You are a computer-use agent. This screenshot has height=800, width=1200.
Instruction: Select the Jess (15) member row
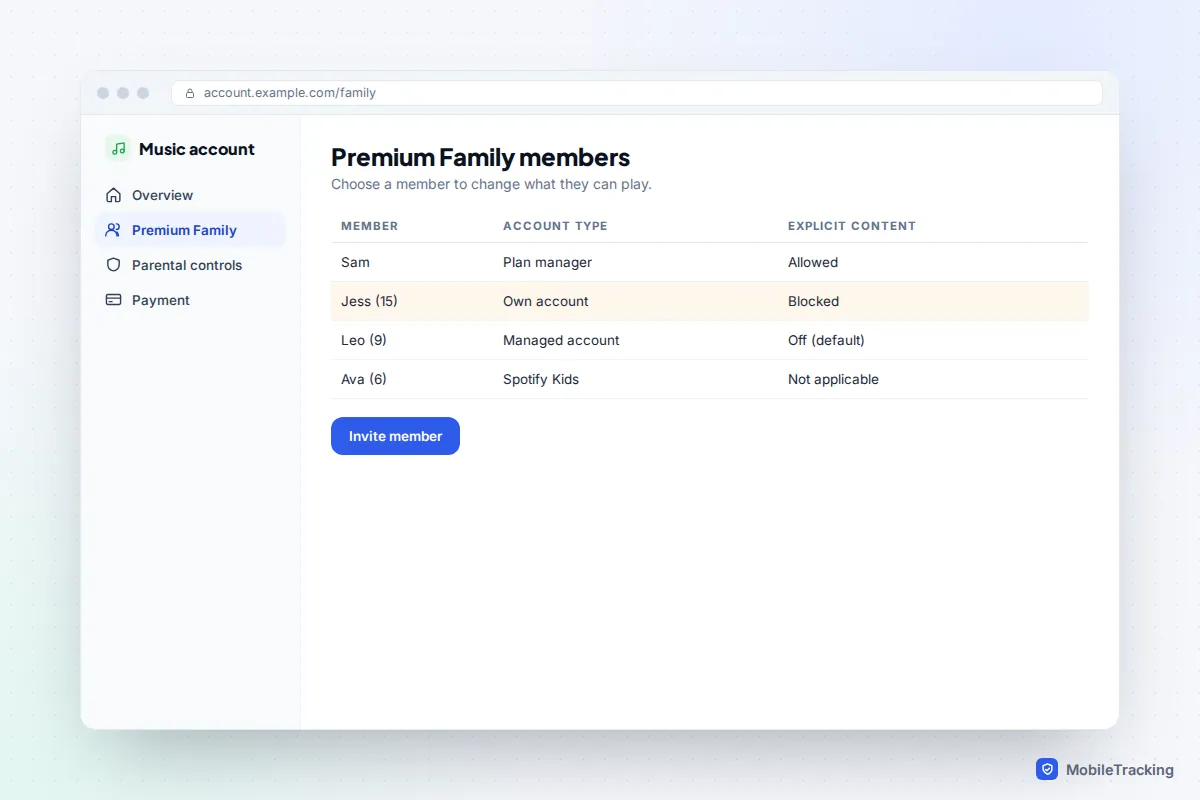709,301
